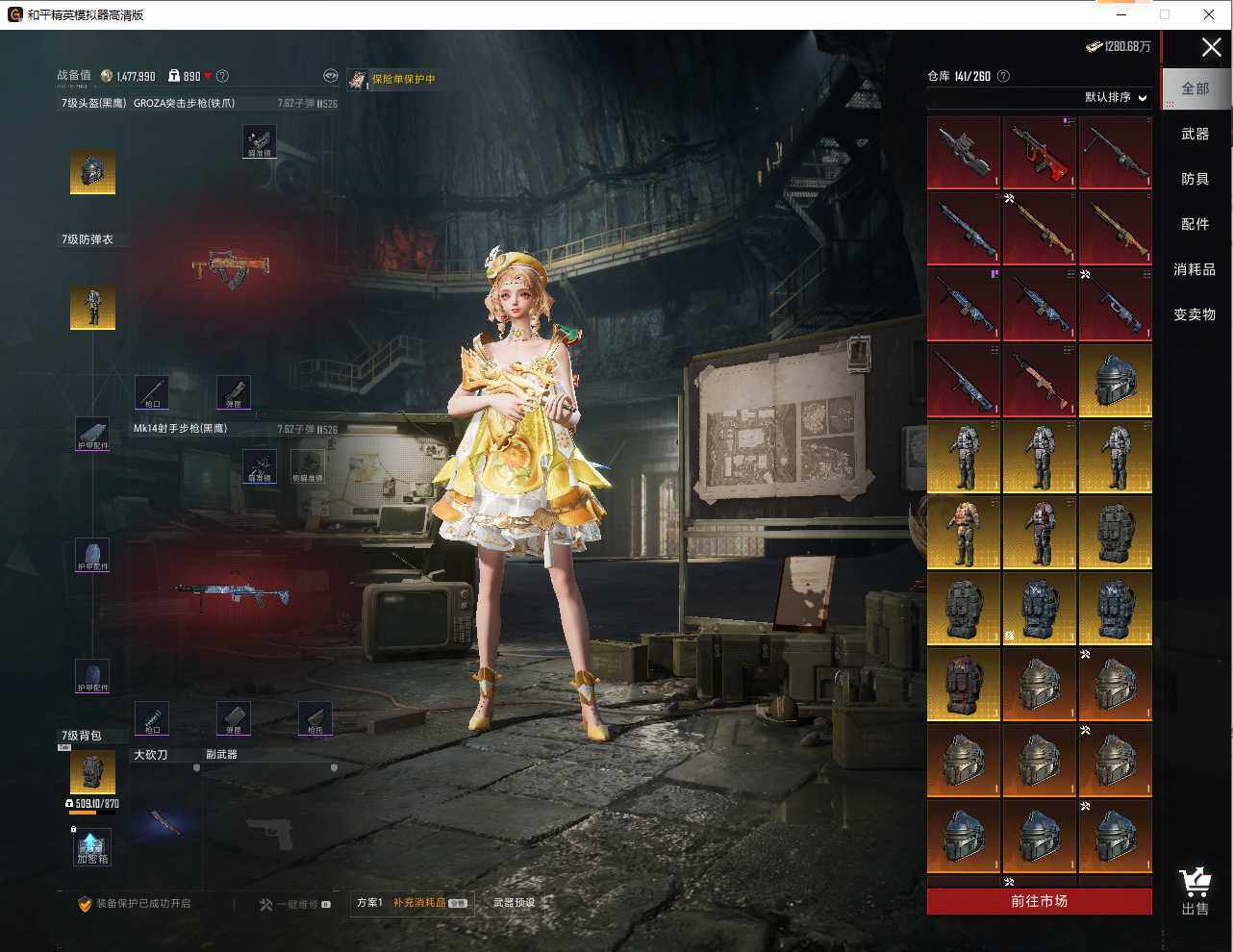
Task: Open the Mk14 弹匣 magazine slot
Action: (234, 718)
